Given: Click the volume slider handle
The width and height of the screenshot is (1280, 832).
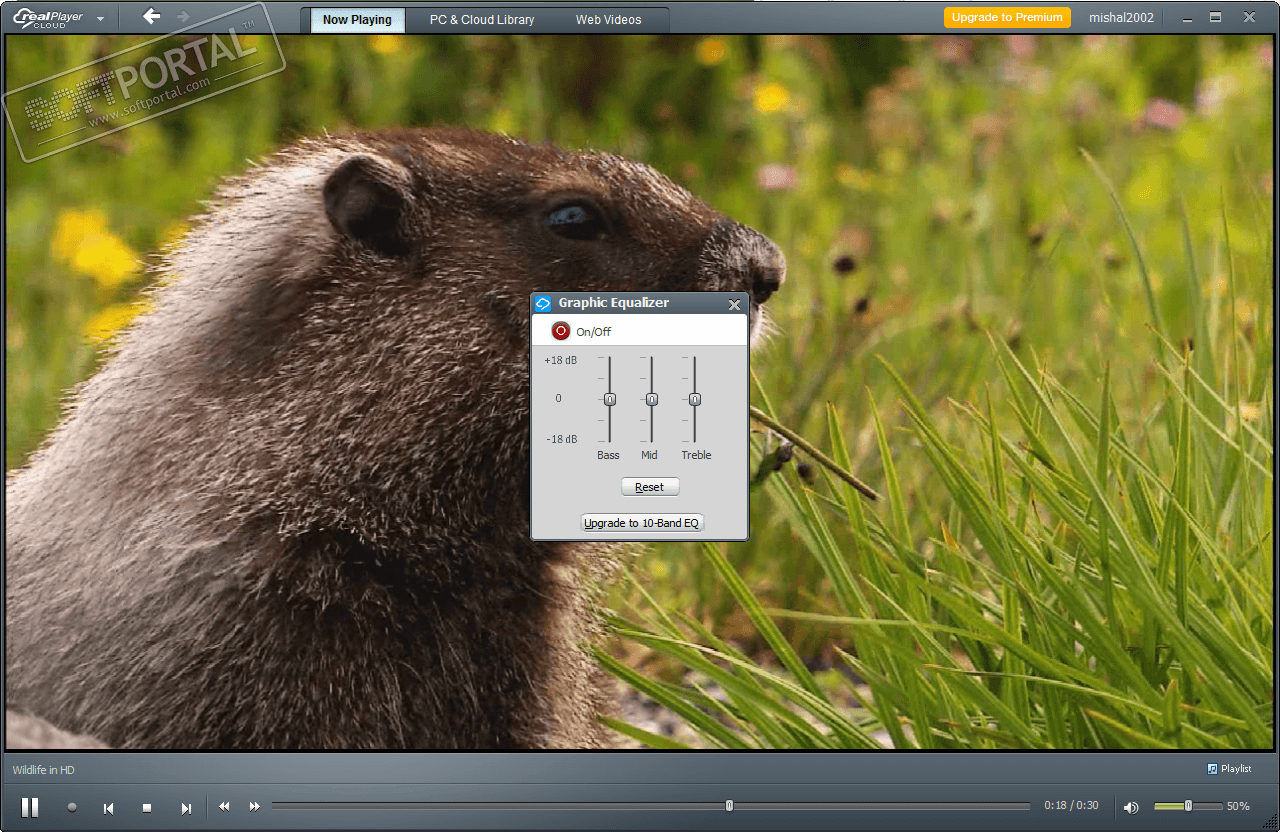Looking at the screenshot, I should (1188, 805).
